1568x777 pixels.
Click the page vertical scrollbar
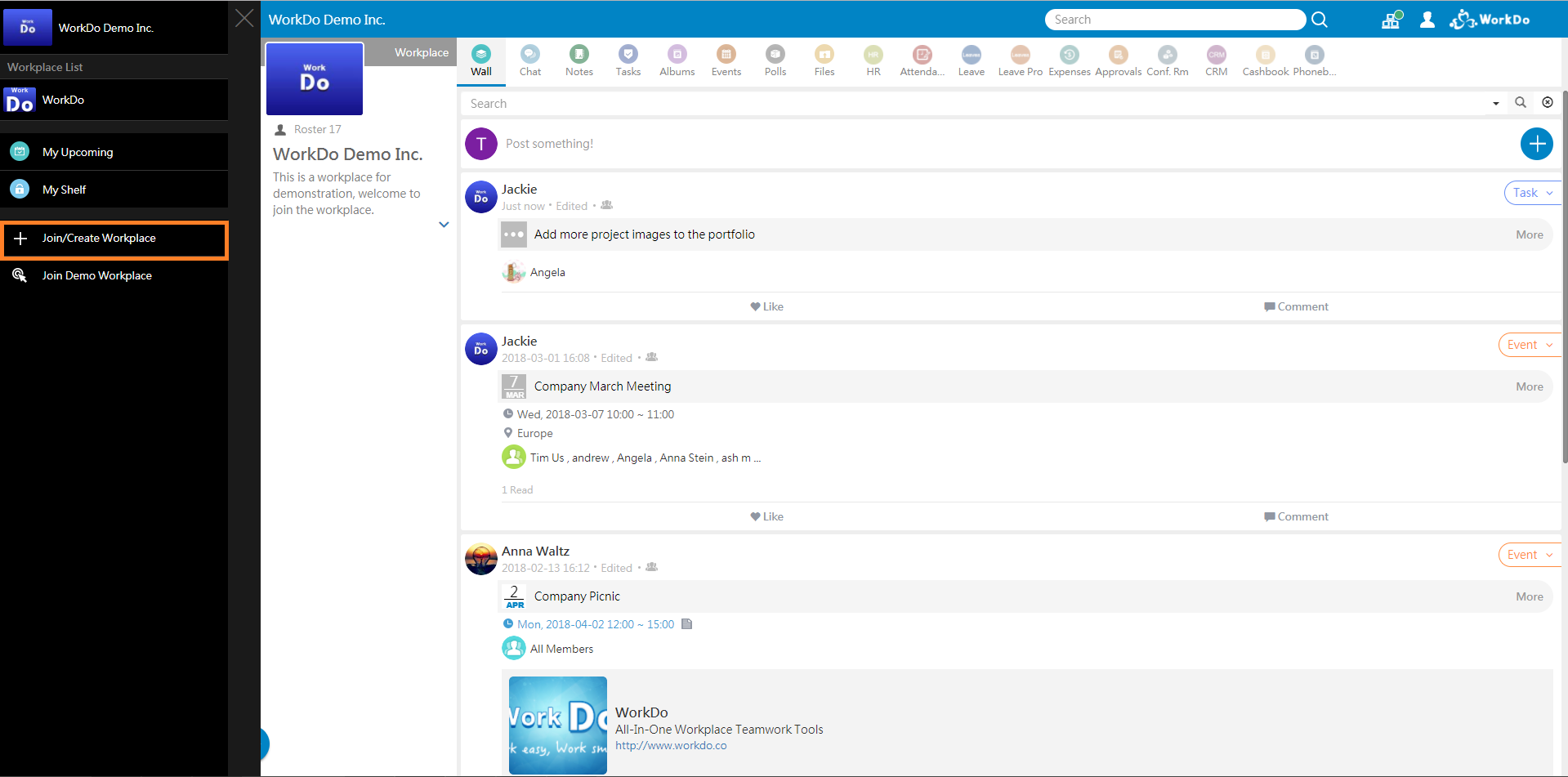pos(1565,278)
